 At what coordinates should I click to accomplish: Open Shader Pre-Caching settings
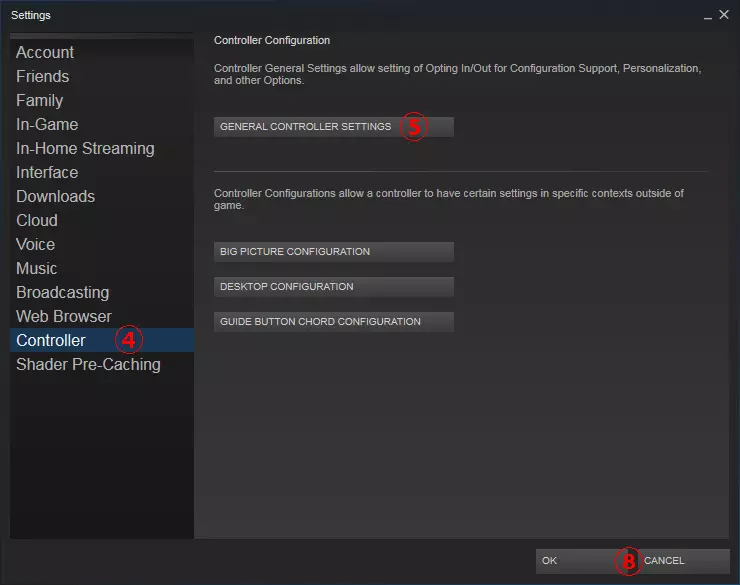click(x=102, y=364)
